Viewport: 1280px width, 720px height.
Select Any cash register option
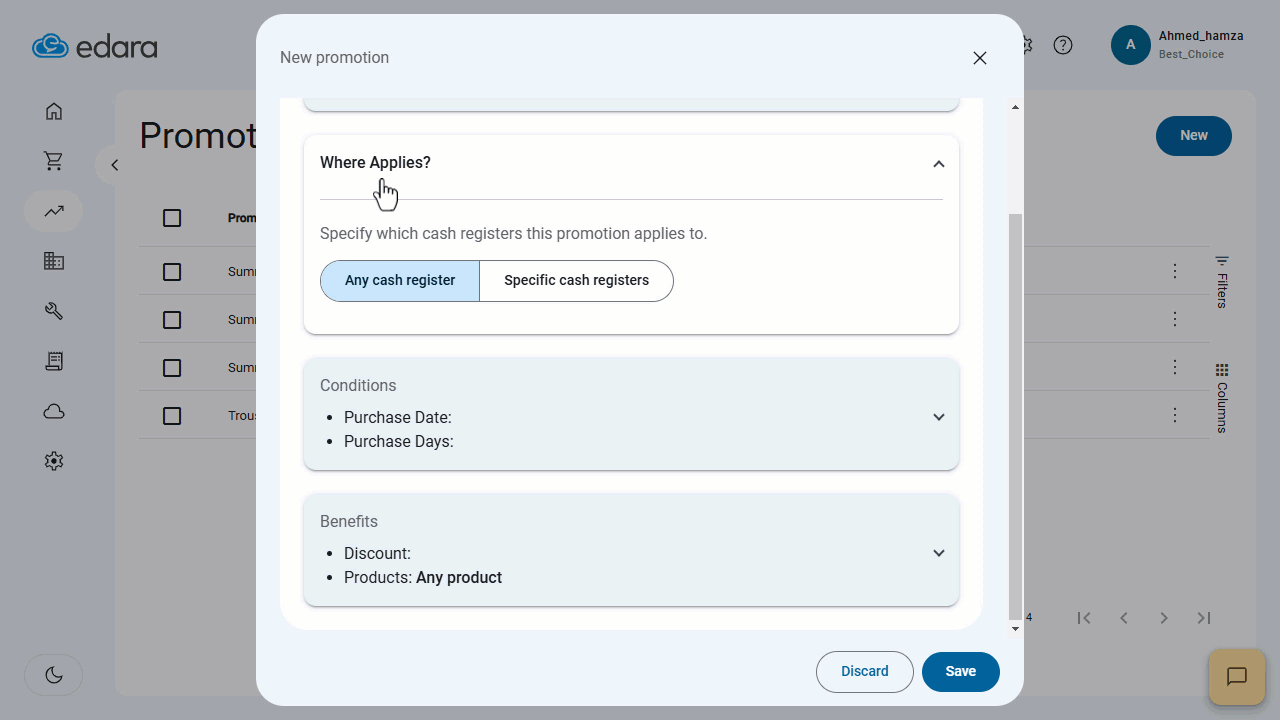pyautogui.click(x=400, y=281)
